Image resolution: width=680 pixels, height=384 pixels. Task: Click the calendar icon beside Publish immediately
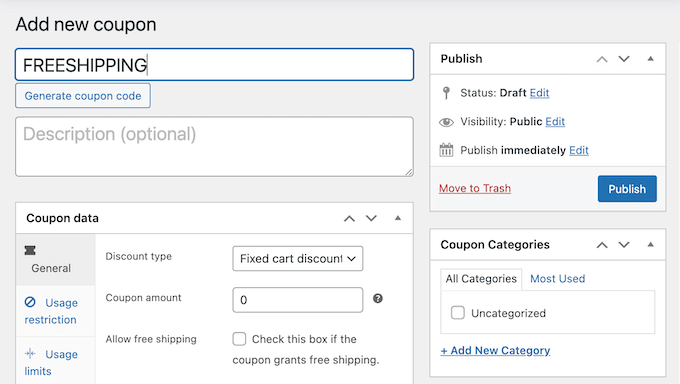pos(446,150)
